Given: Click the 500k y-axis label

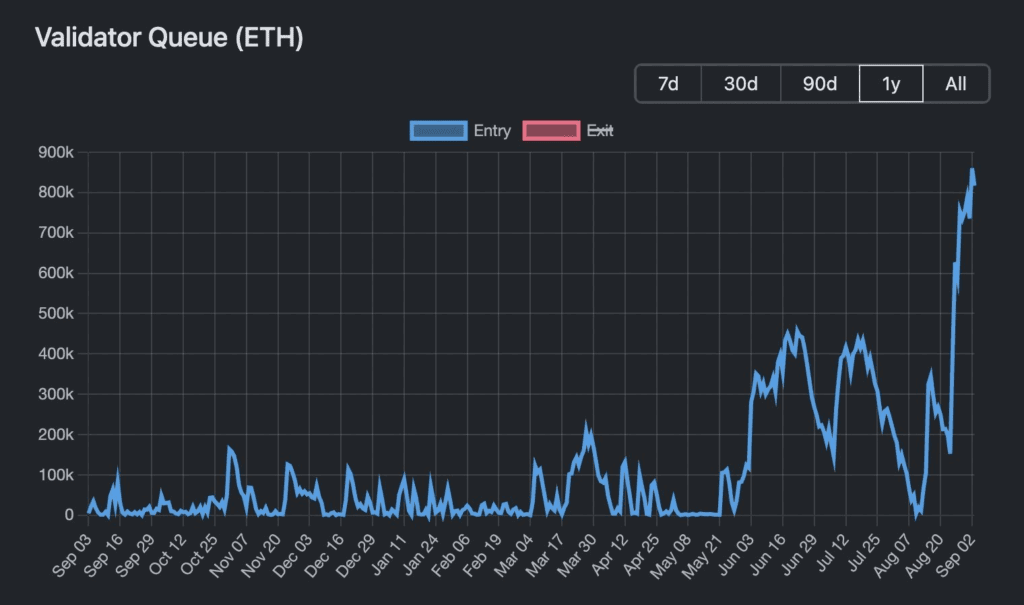Looking at the screenshot, I should (56, 314).
